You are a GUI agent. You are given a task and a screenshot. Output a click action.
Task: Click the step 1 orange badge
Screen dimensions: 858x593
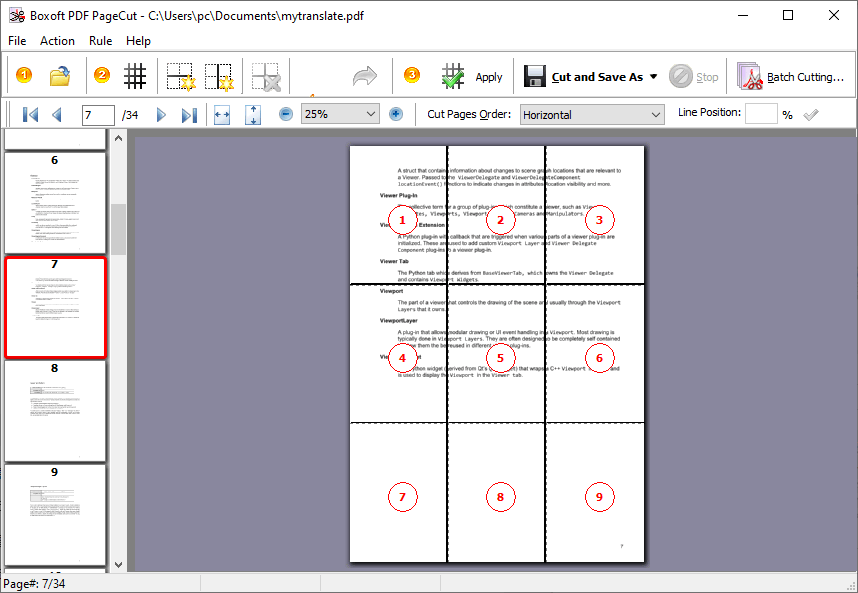coord(24,75)
